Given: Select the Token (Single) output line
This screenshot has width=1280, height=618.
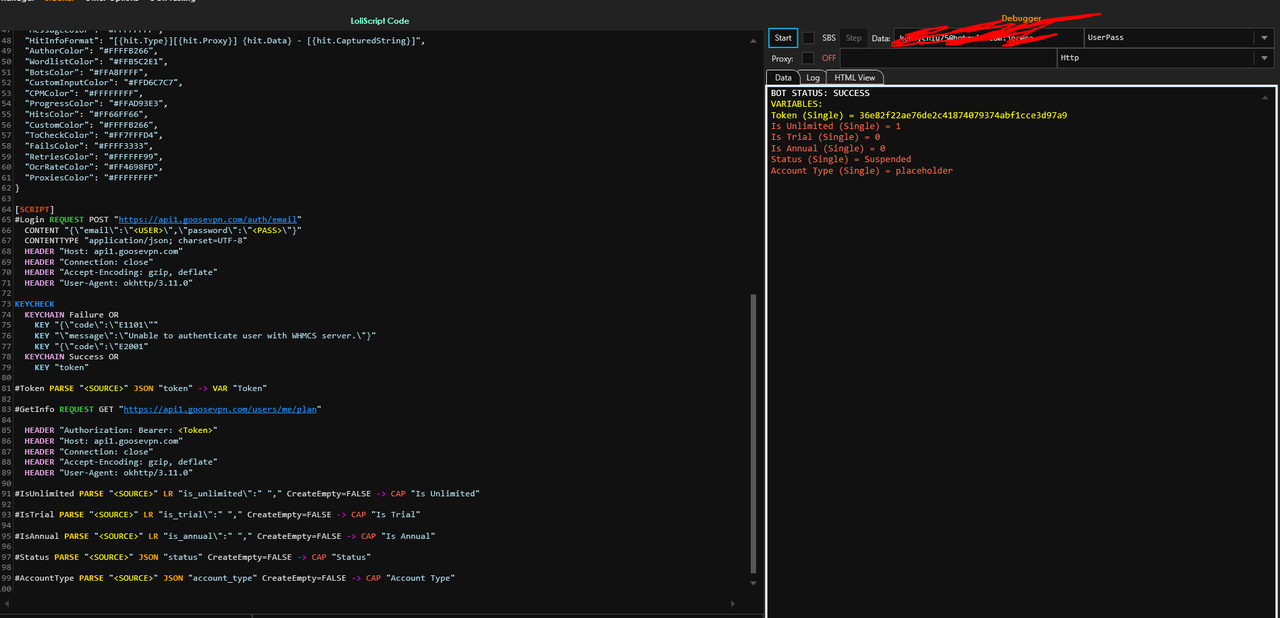Looking at the screenshot, I should click(918, 115).
